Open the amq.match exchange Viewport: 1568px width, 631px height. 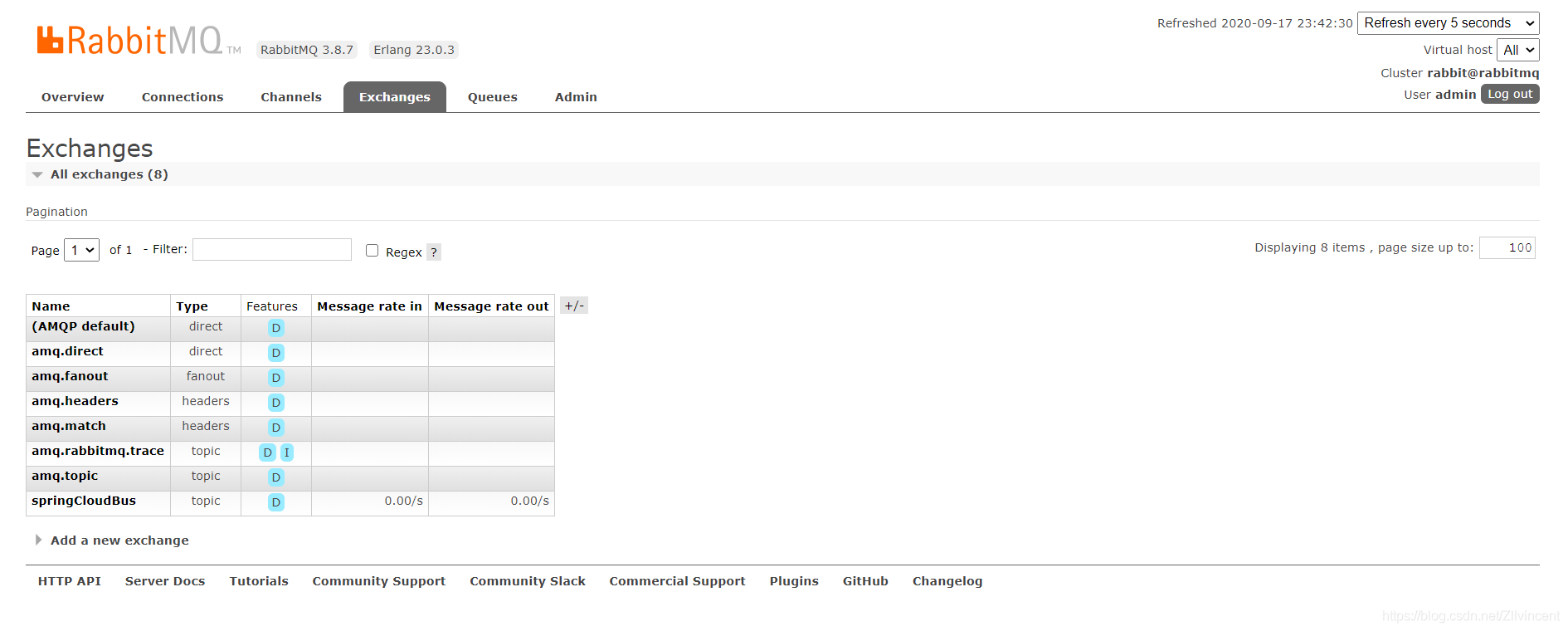[69, 426]
